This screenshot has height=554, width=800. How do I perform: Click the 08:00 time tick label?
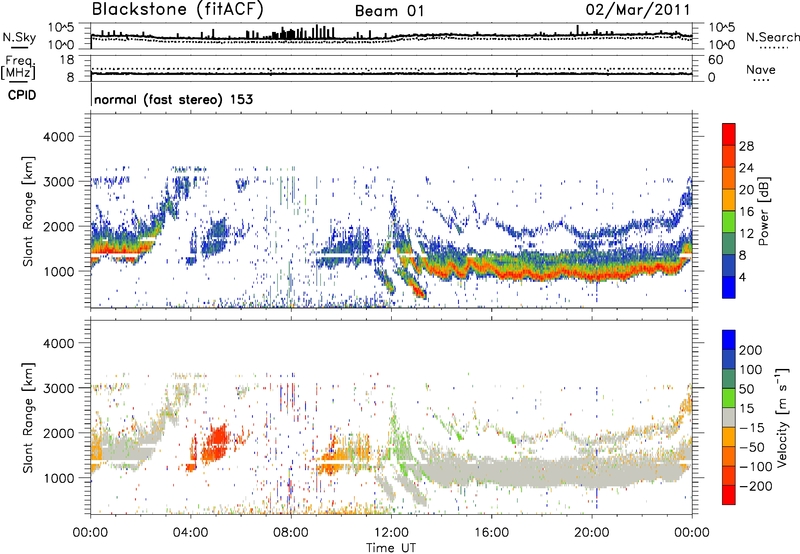pos(291,533)
